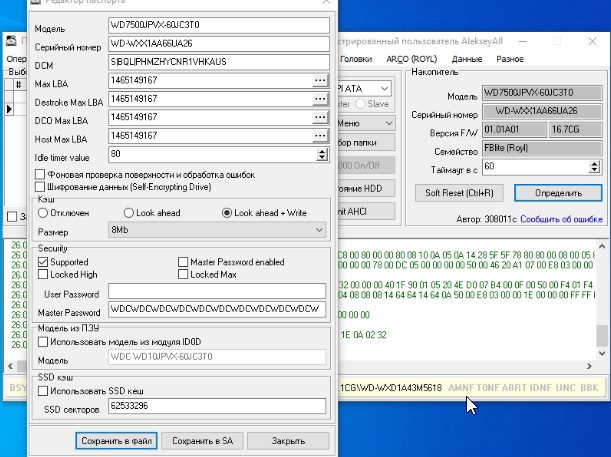Enable Использовать модель из модуля ID0D
The height and width of the screenshot is (457, 611).
43,342
